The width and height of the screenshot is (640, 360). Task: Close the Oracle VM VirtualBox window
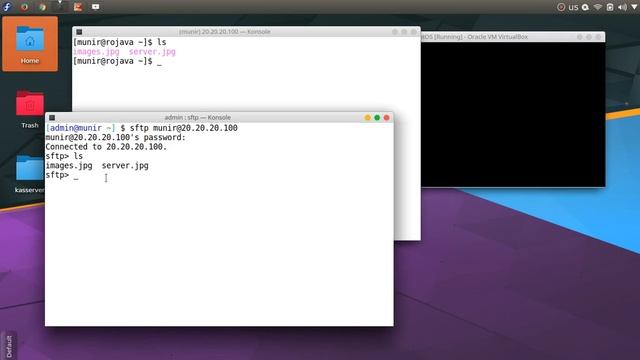pos(598,37)
